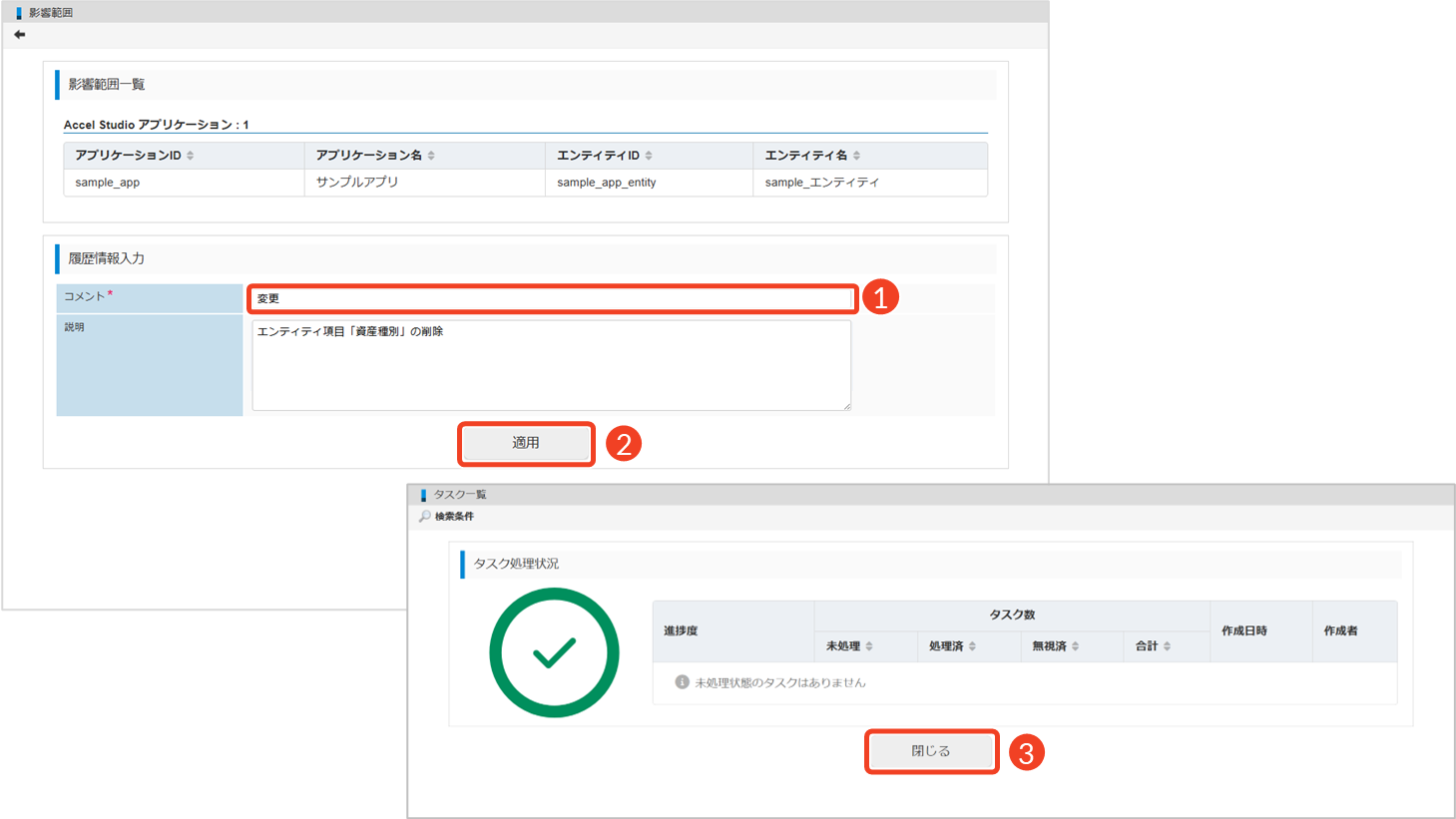Sort the 処理済 task column

click(972, 646)
